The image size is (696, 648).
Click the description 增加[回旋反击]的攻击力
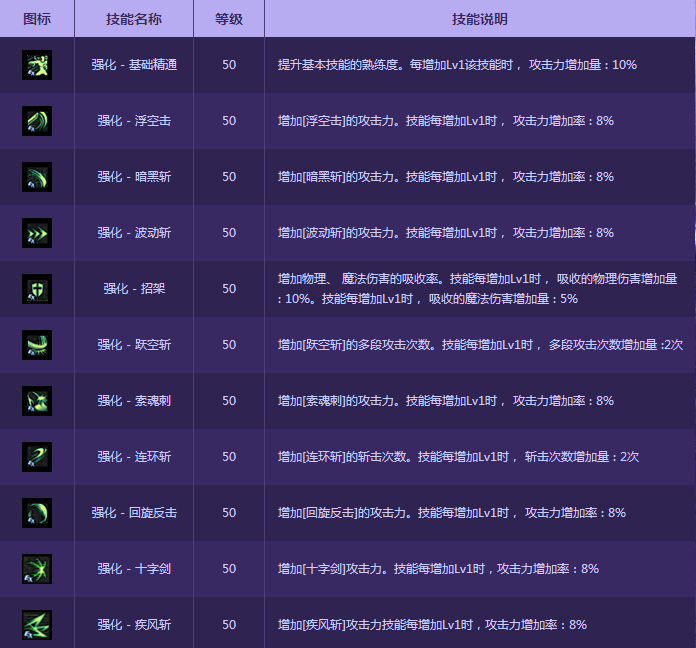(x=452, y=513)
